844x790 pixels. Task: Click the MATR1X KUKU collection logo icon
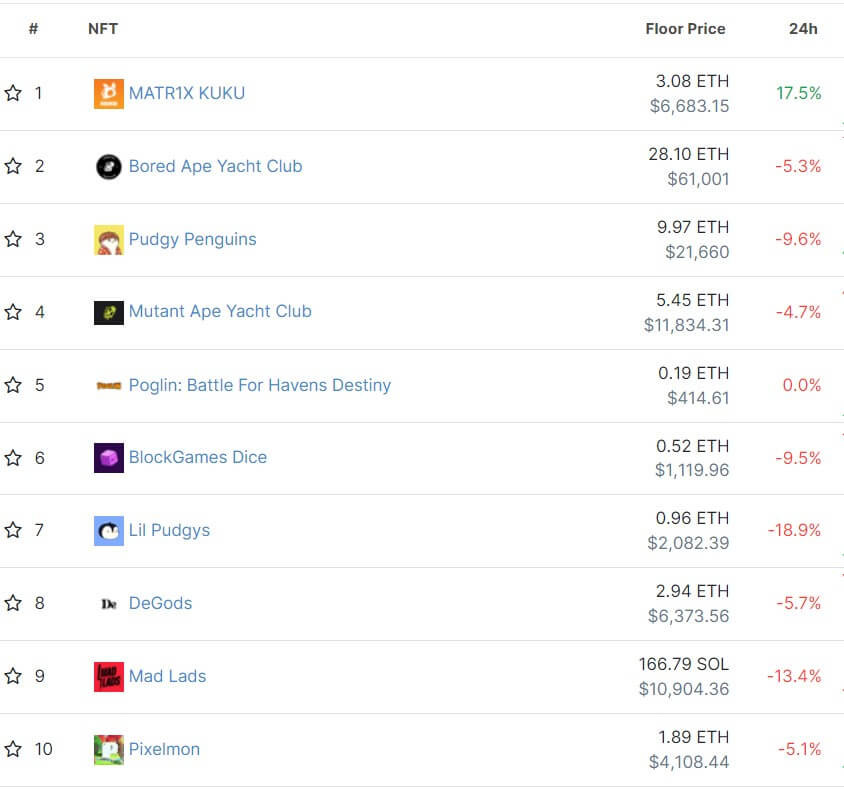tap(109, 94)
